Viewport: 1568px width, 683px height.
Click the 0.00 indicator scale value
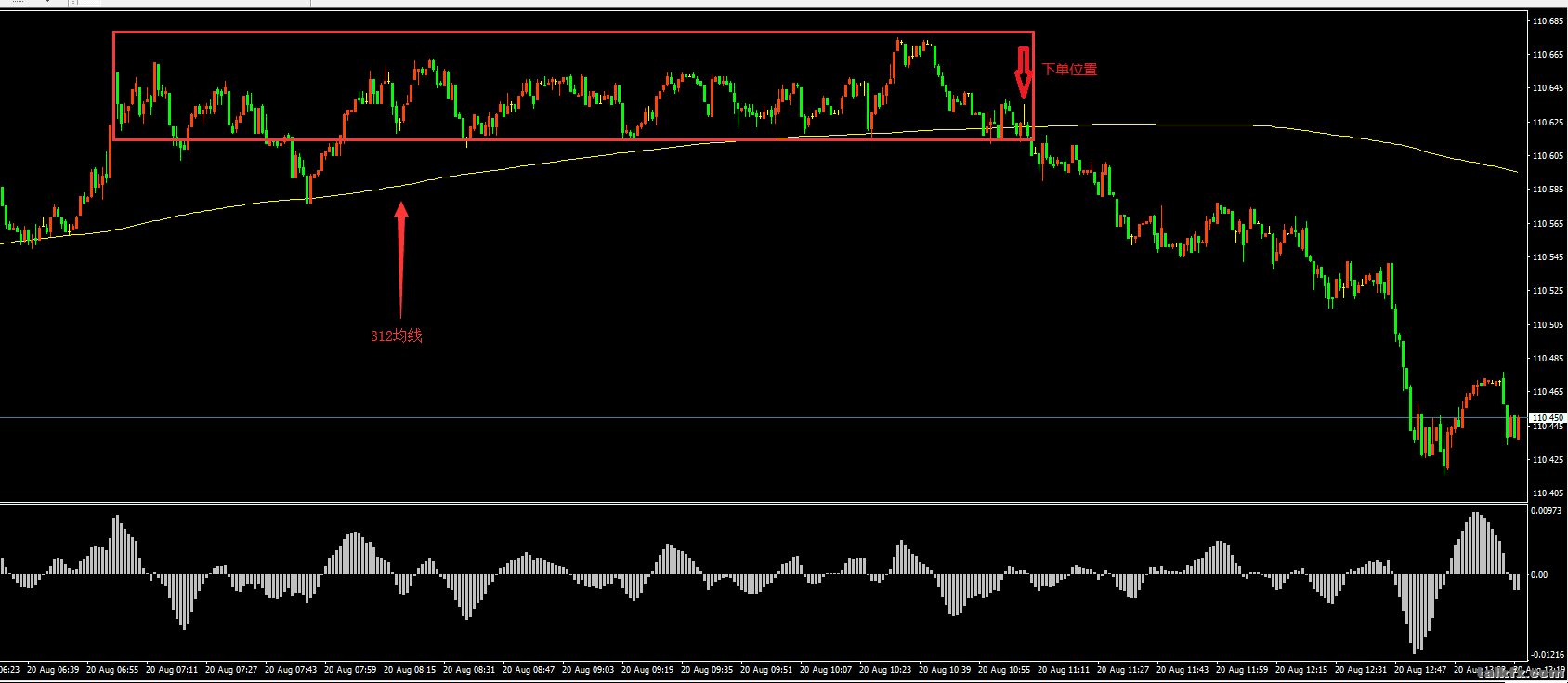[x=1539, y=575]
